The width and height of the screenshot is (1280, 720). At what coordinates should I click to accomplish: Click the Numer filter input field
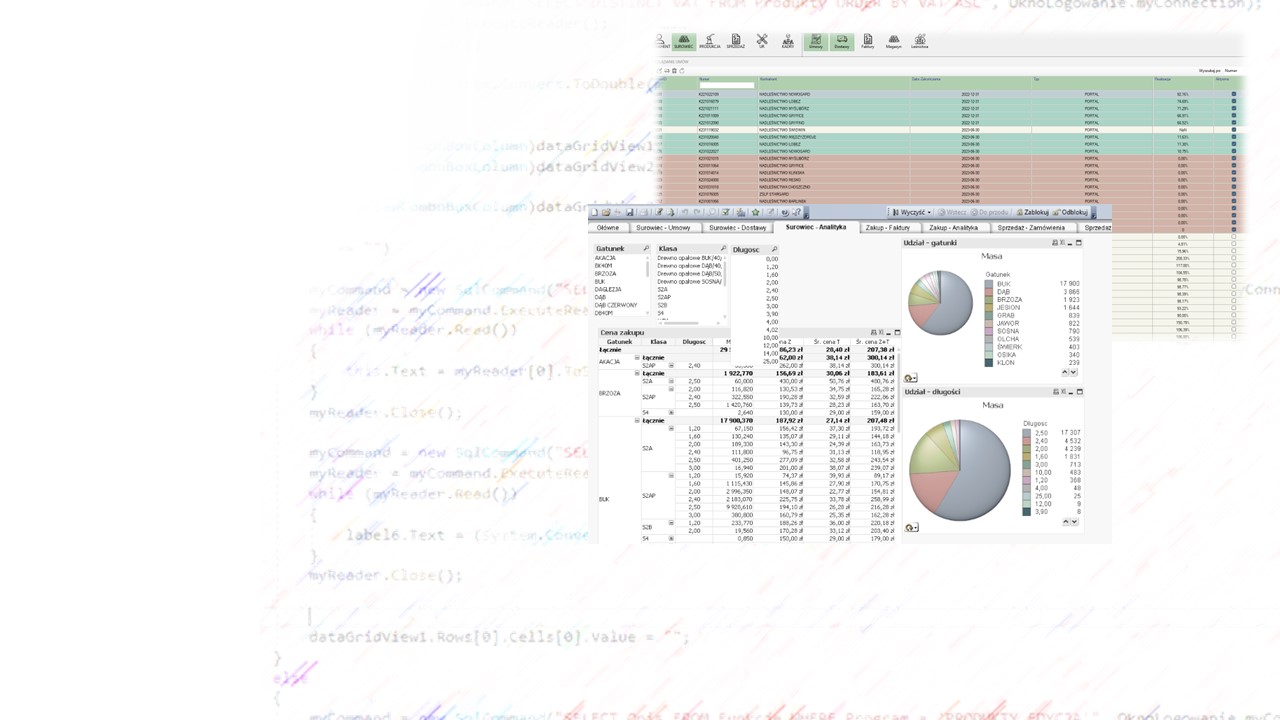(x=726, y=86)
